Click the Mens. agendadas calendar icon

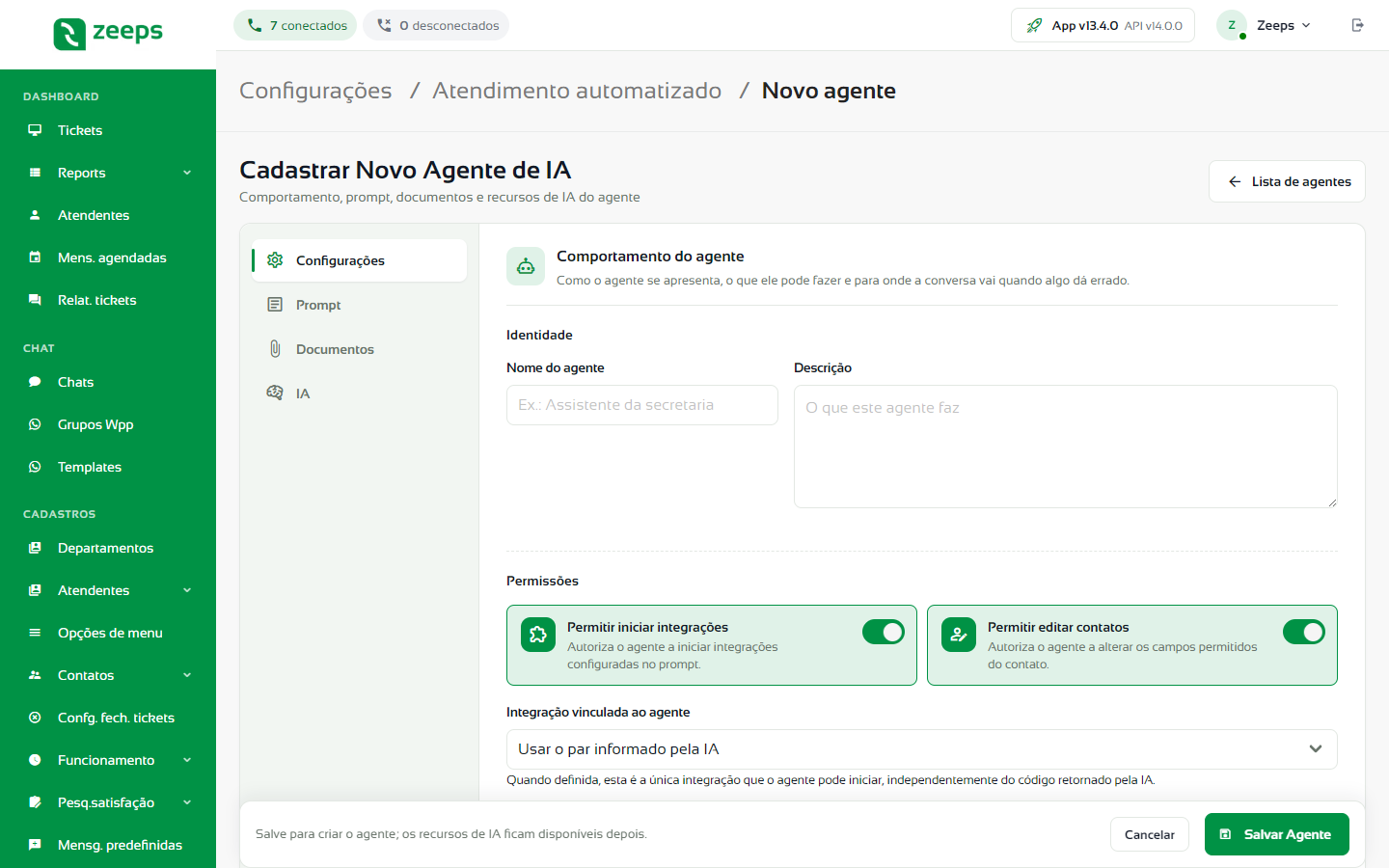point(35,258)
